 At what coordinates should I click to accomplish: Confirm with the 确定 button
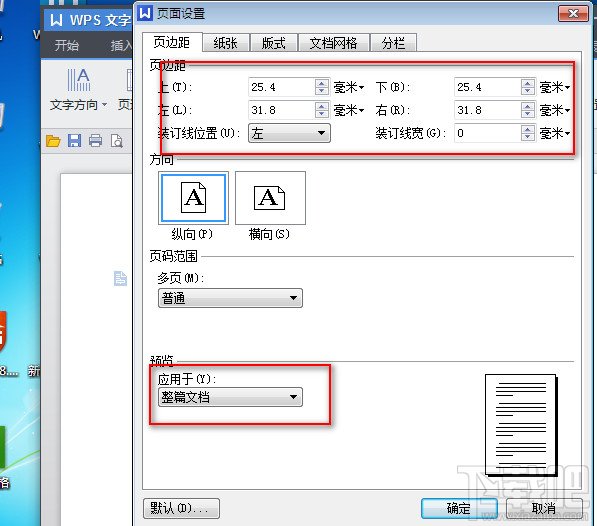(459, 508)
